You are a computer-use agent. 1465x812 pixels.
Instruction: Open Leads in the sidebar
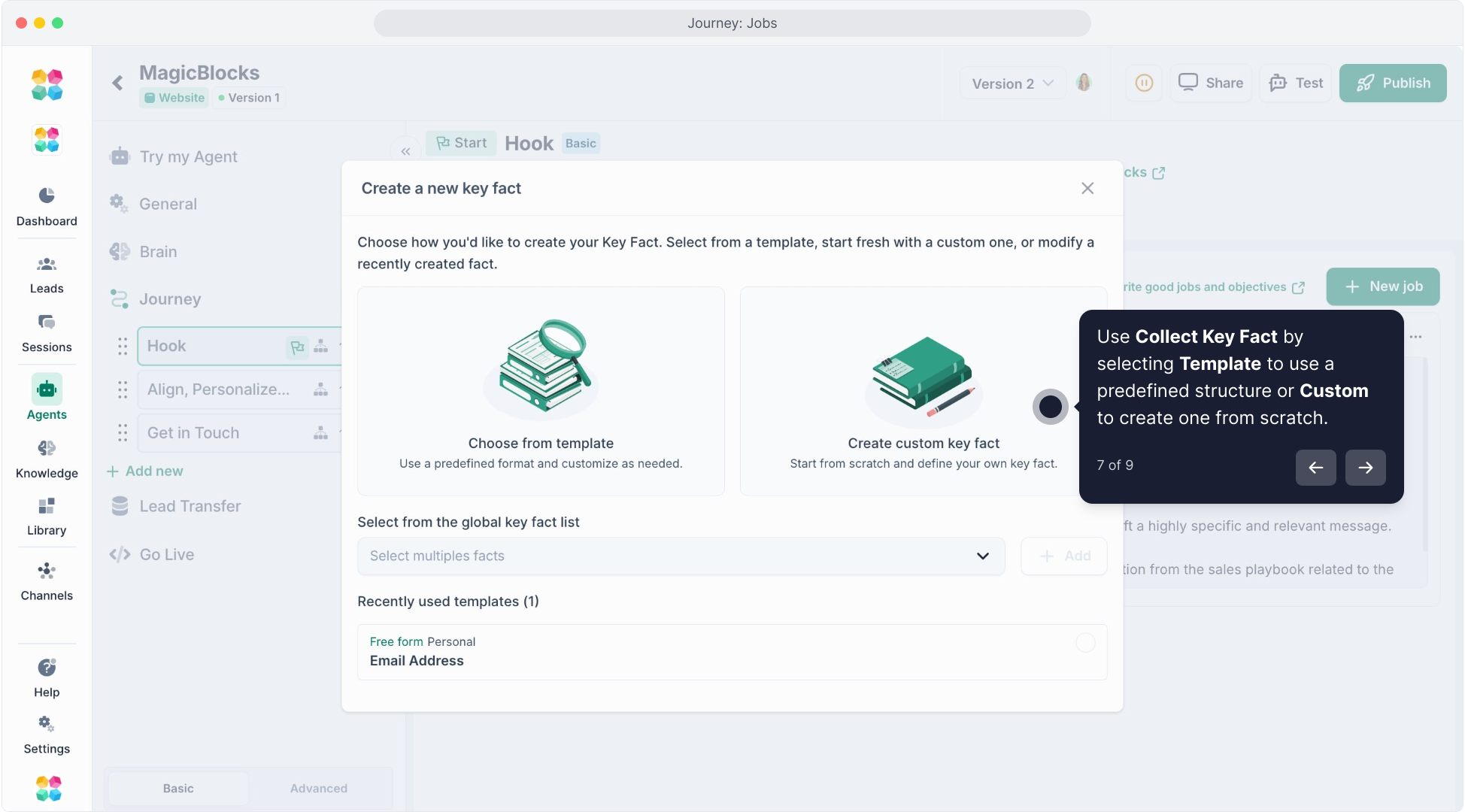click(x=47, y=265)
